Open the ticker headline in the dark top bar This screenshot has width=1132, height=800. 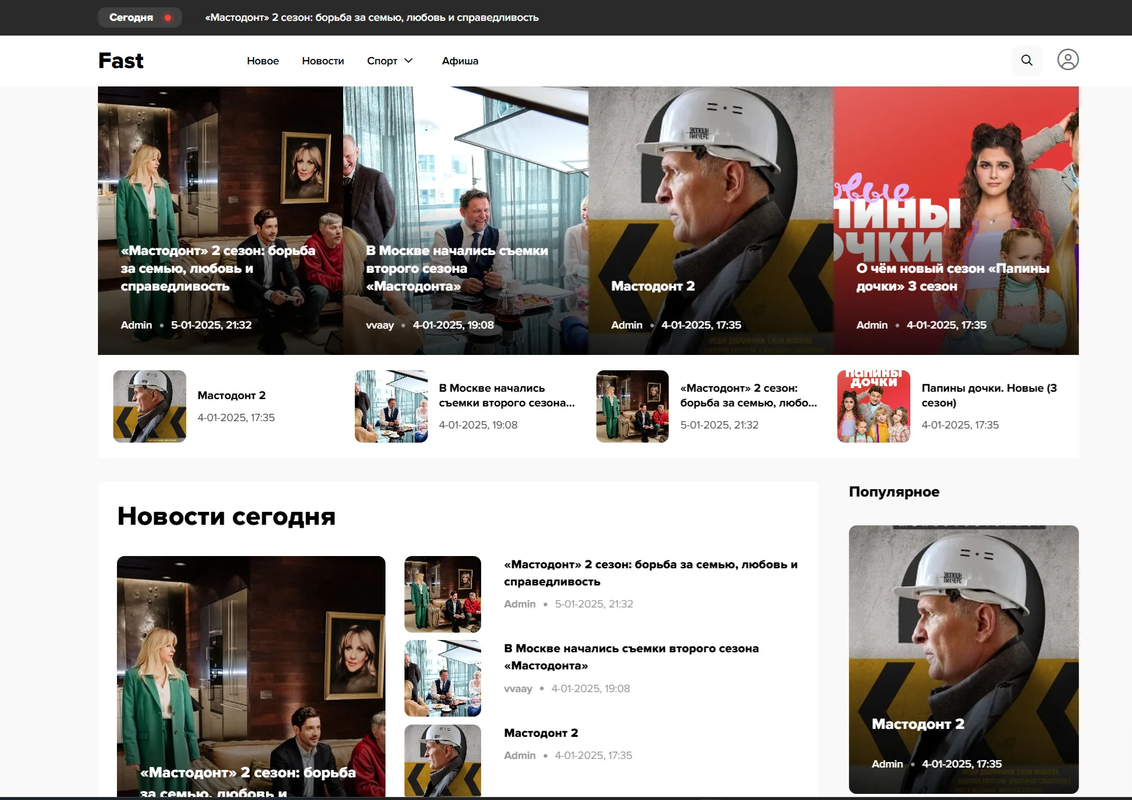372,17
